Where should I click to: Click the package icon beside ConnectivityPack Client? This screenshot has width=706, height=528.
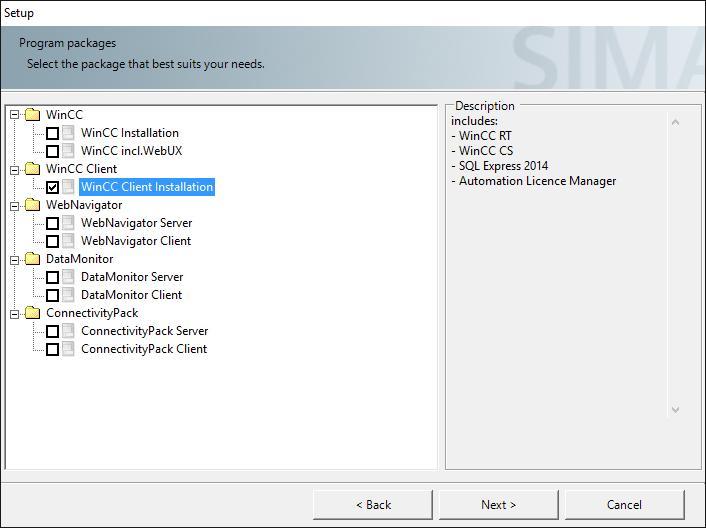tap(68, 349)
